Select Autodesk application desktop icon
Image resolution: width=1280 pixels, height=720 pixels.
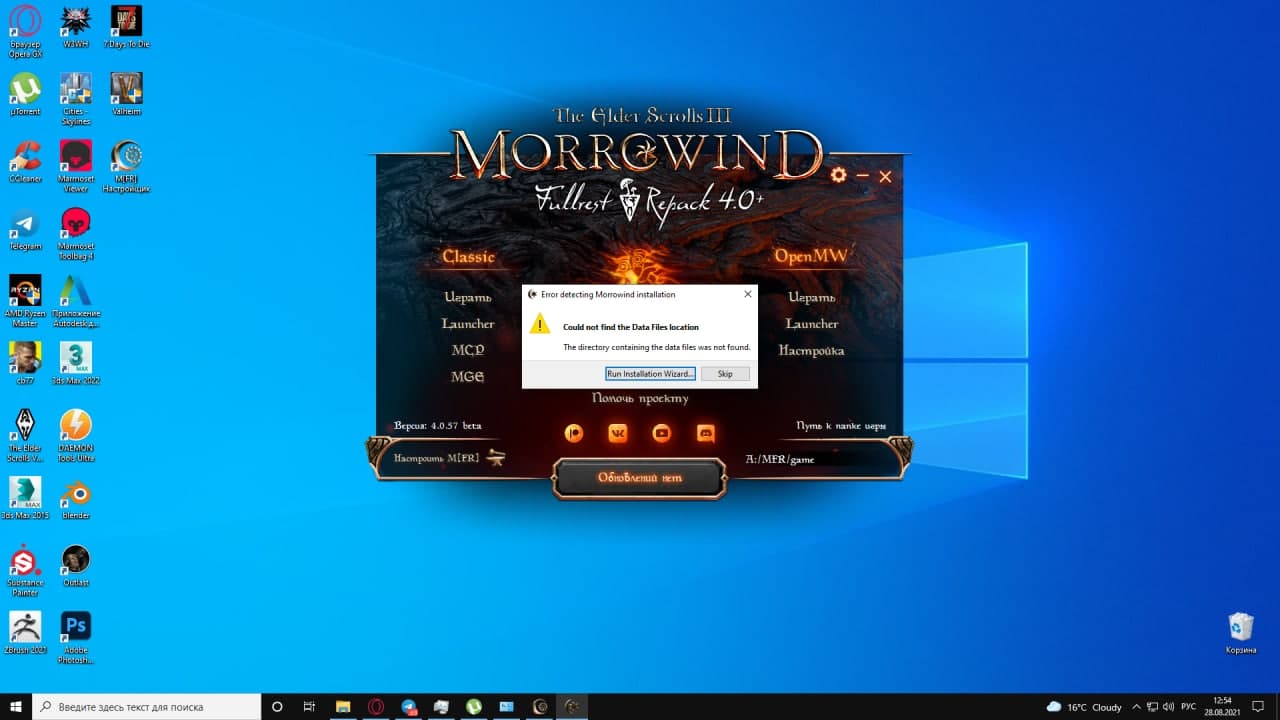click(76, 300)
